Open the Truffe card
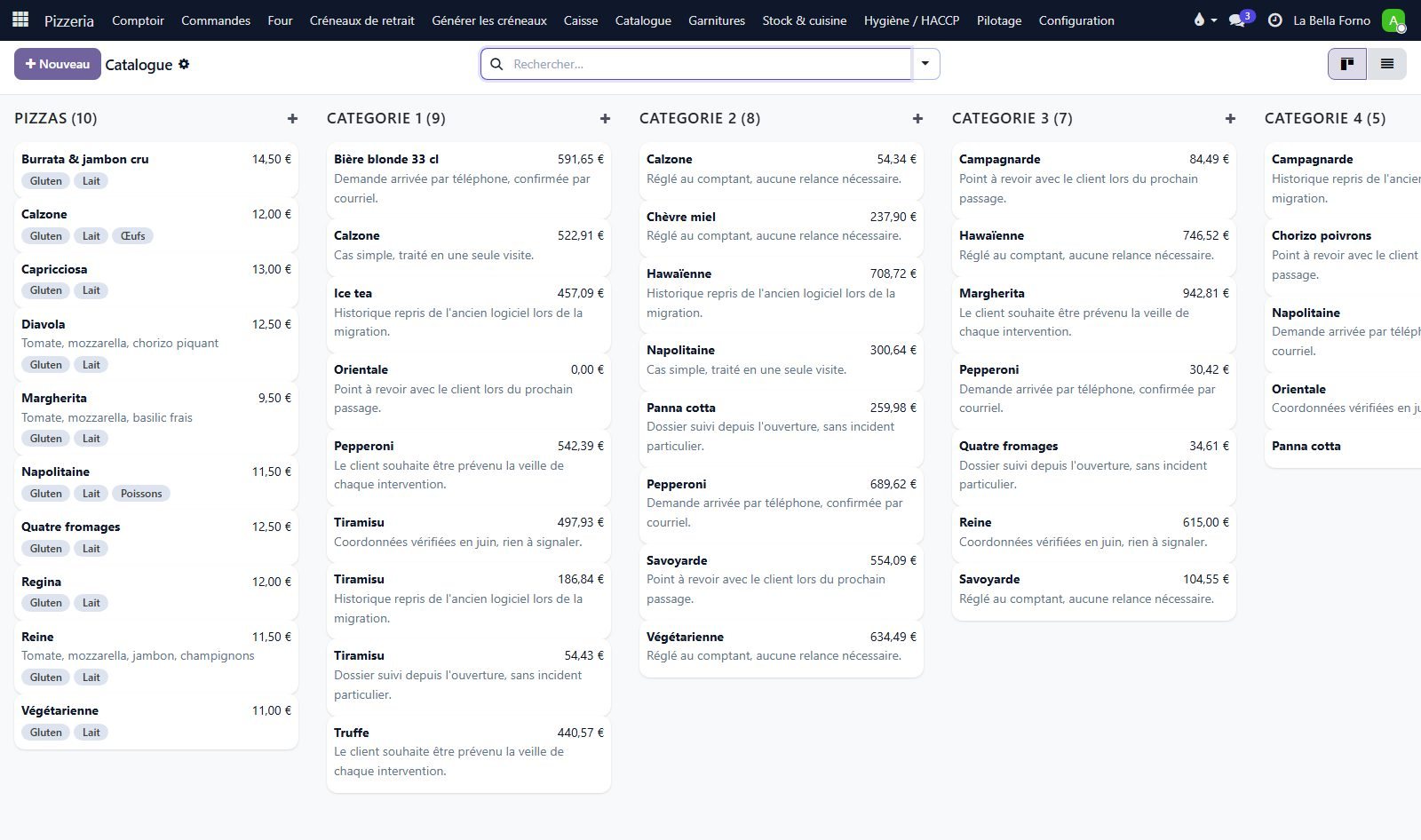The width and height of the screenshot is (1421, 840). 469,754
